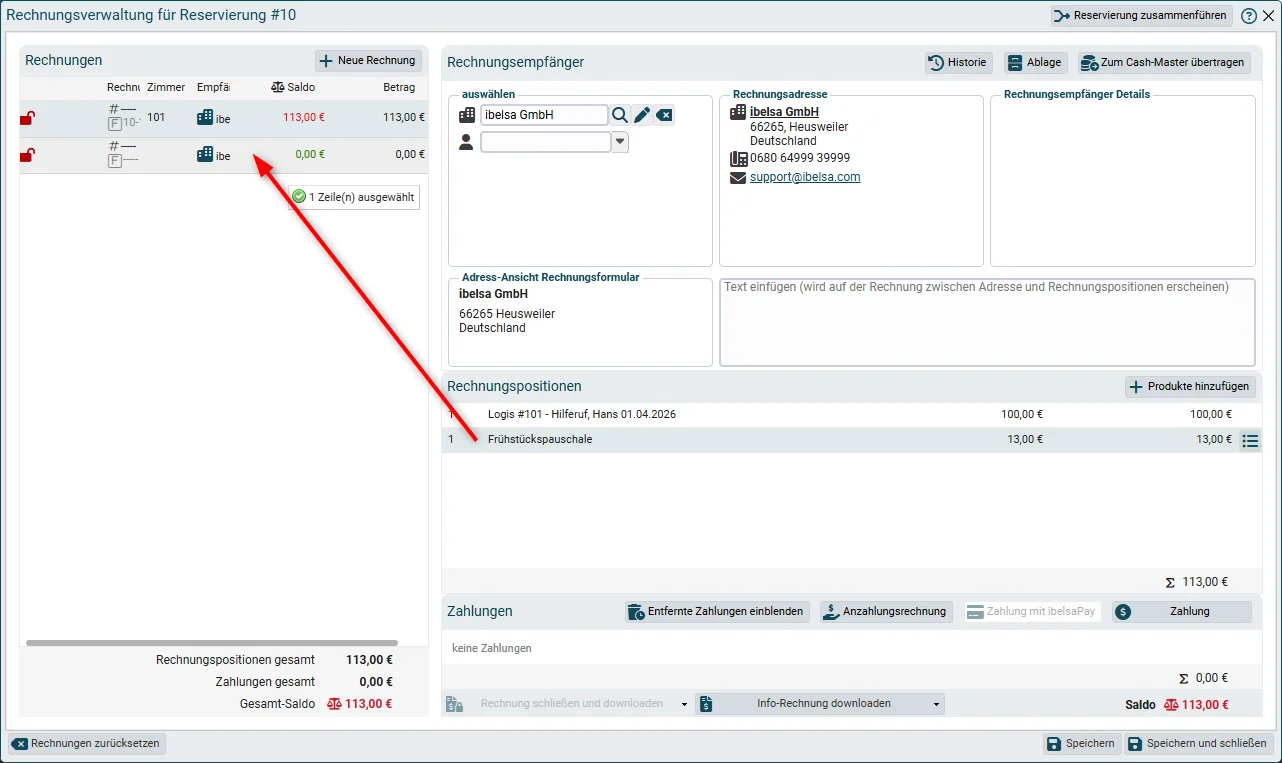Create a Neue Rechnung
The height and width of the screenshot is (763, 1282).
tap(368, 61)
